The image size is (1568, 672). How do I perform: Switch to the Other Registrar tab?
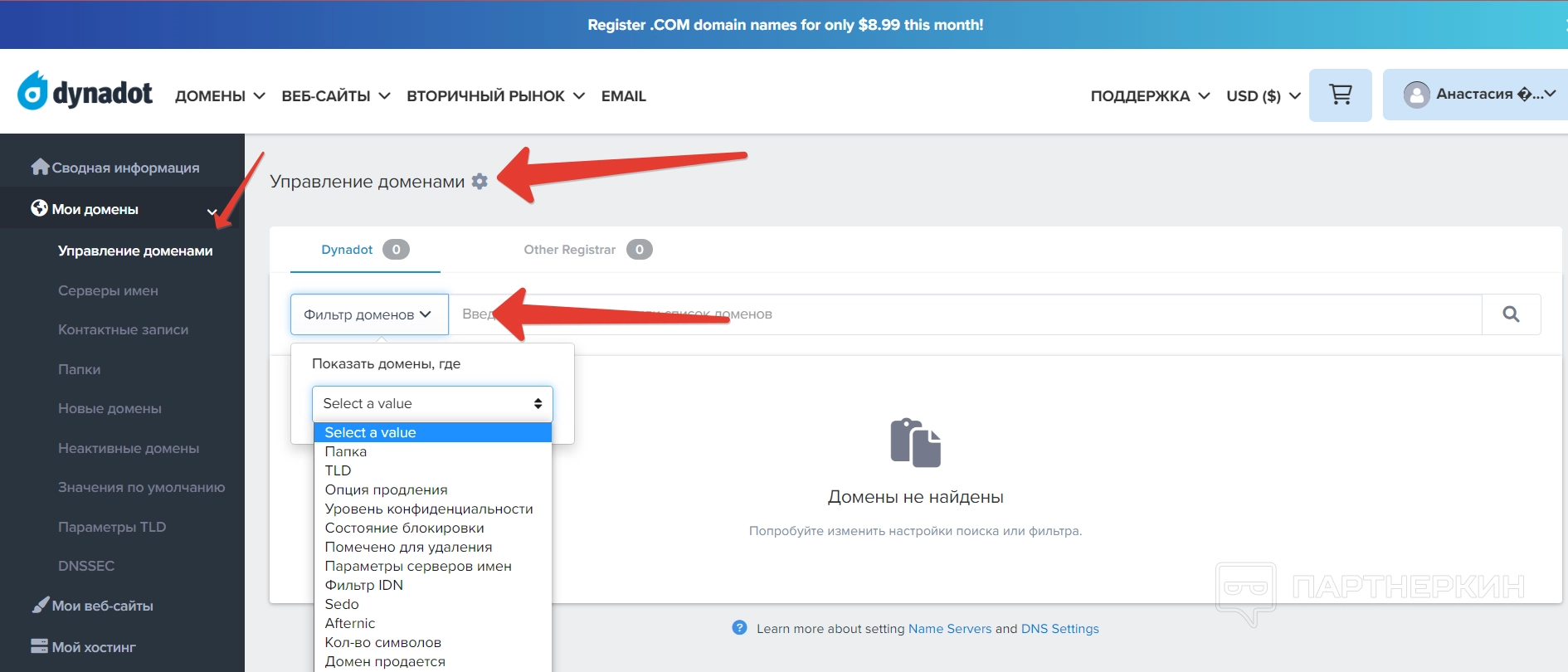tap(587, 250)
